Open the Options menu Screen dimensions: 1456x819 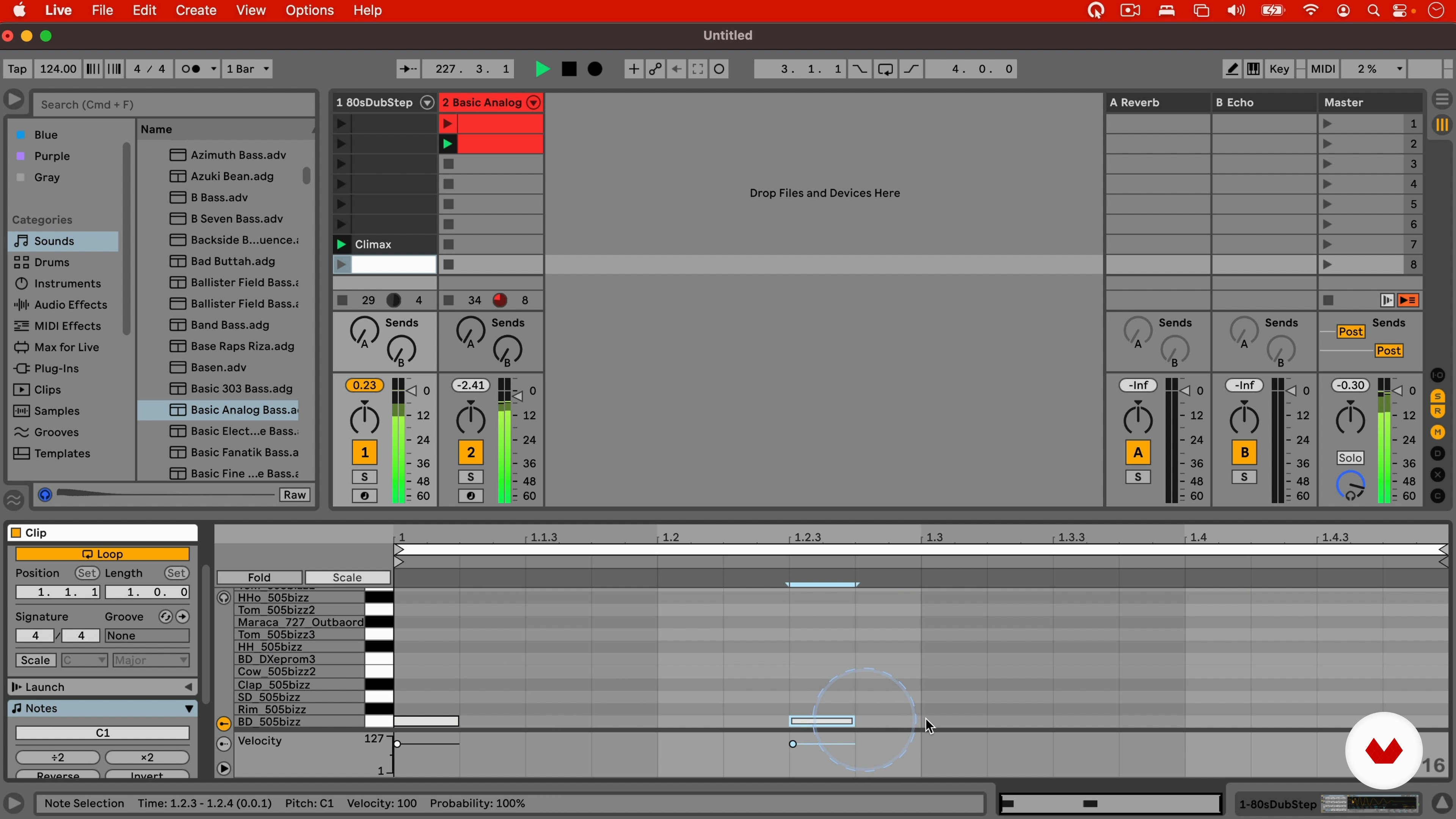[x=310, y=10]
